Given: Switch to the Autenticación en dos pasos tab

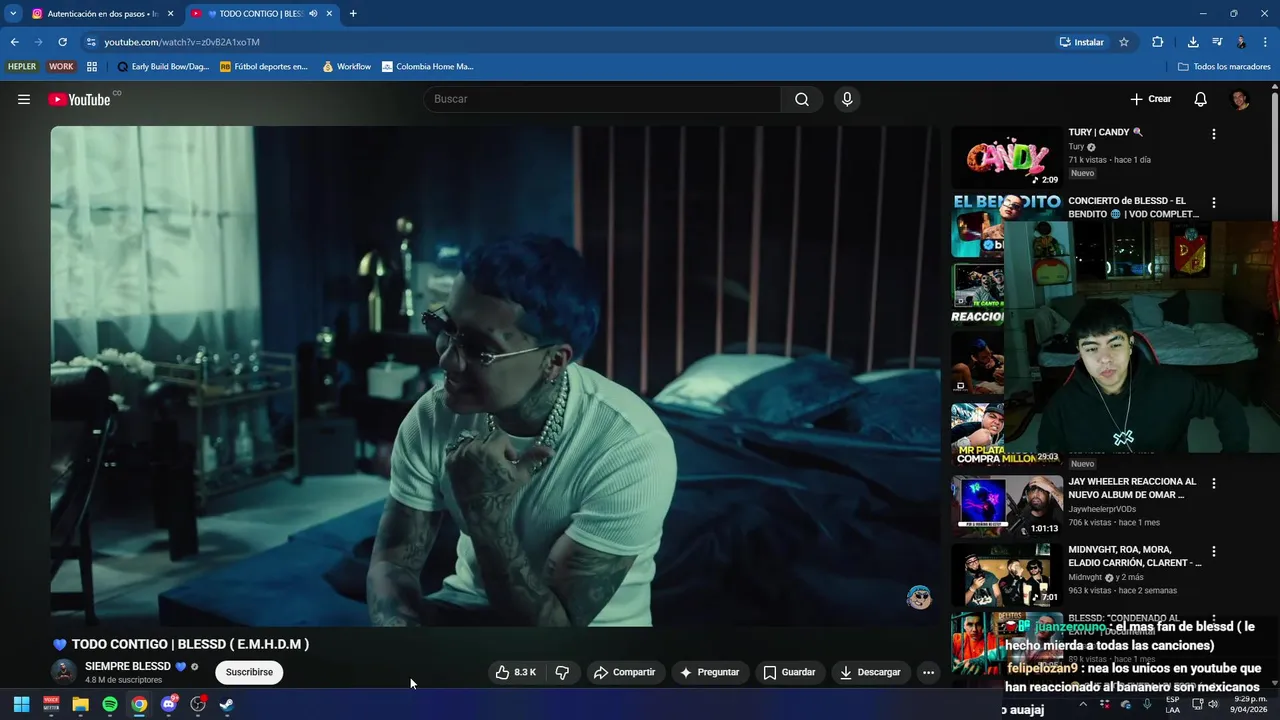Looking at the screenshot, I should pos(103,14).
